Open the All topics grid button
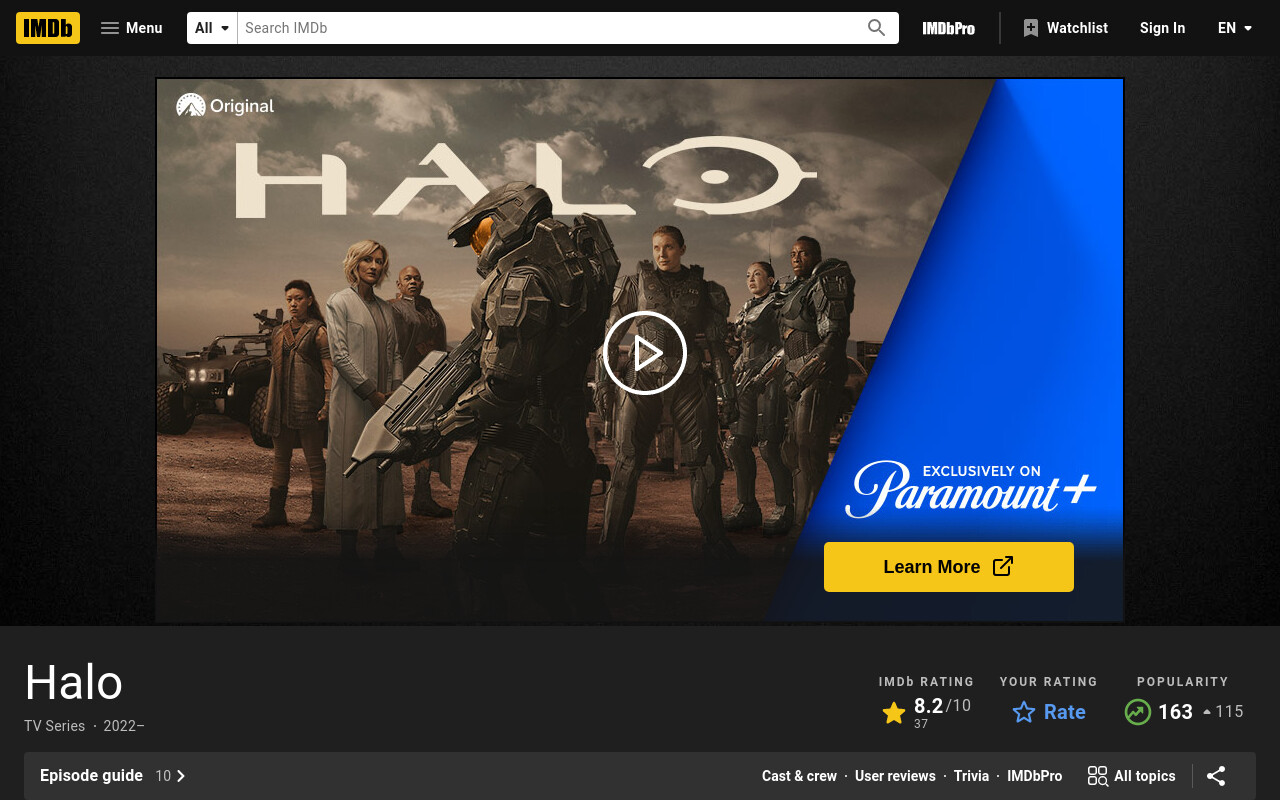Screen dimensions: 1280x800 pyautogui.click(x=1131, y=776)
